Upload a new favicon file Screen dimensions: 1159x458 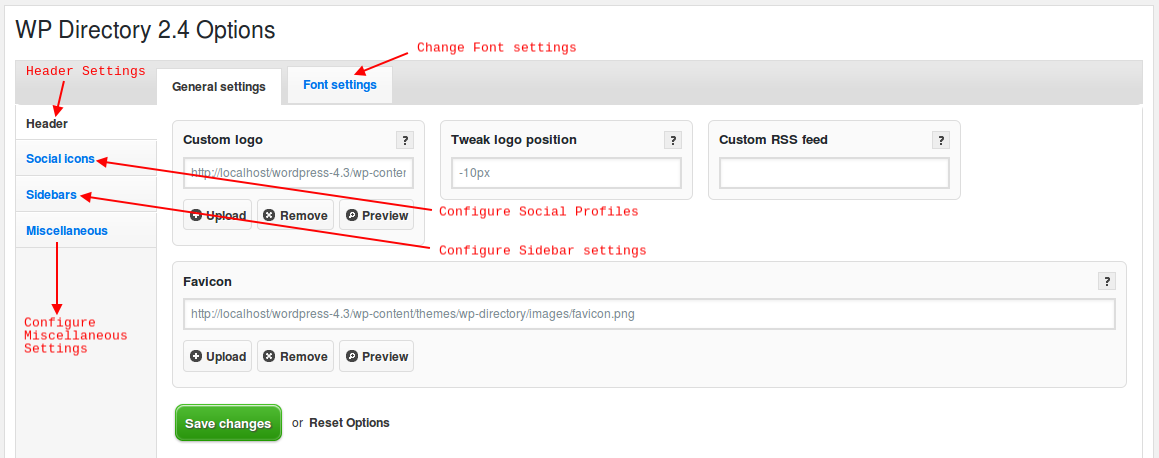click(217, 356)
